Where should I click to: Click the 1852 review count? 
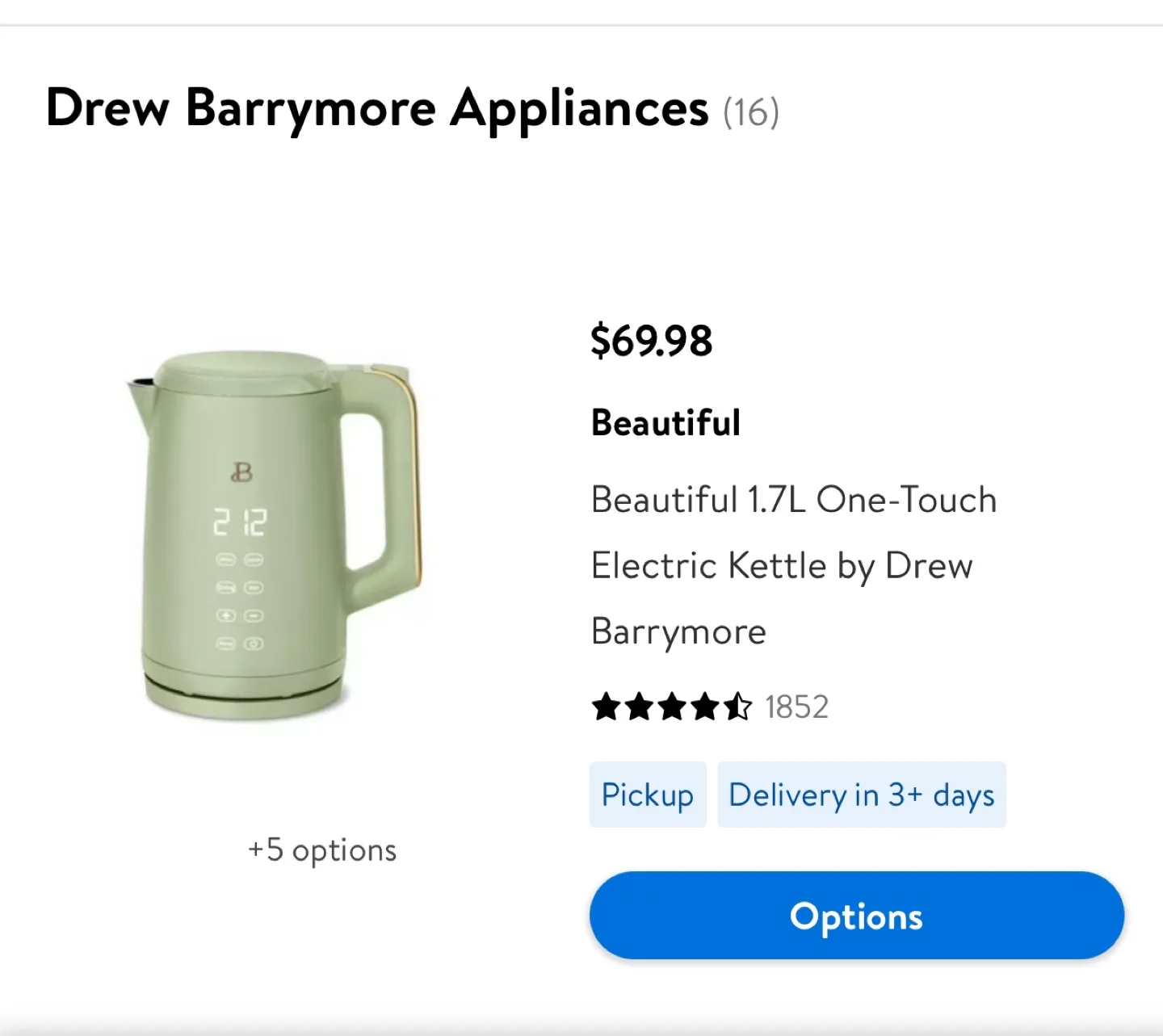796,707
